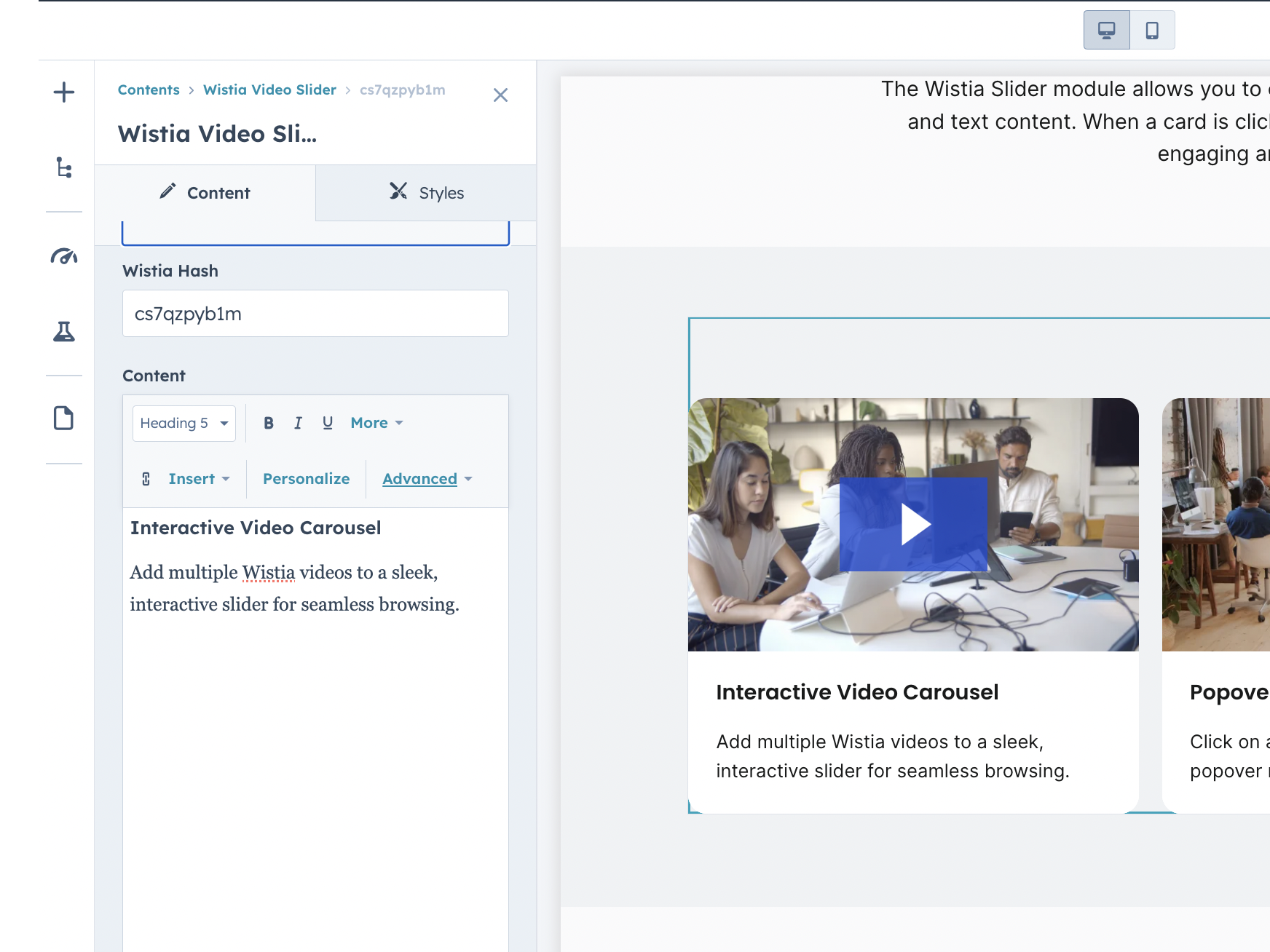Open the optimization gauge icon

click(64, 256)
